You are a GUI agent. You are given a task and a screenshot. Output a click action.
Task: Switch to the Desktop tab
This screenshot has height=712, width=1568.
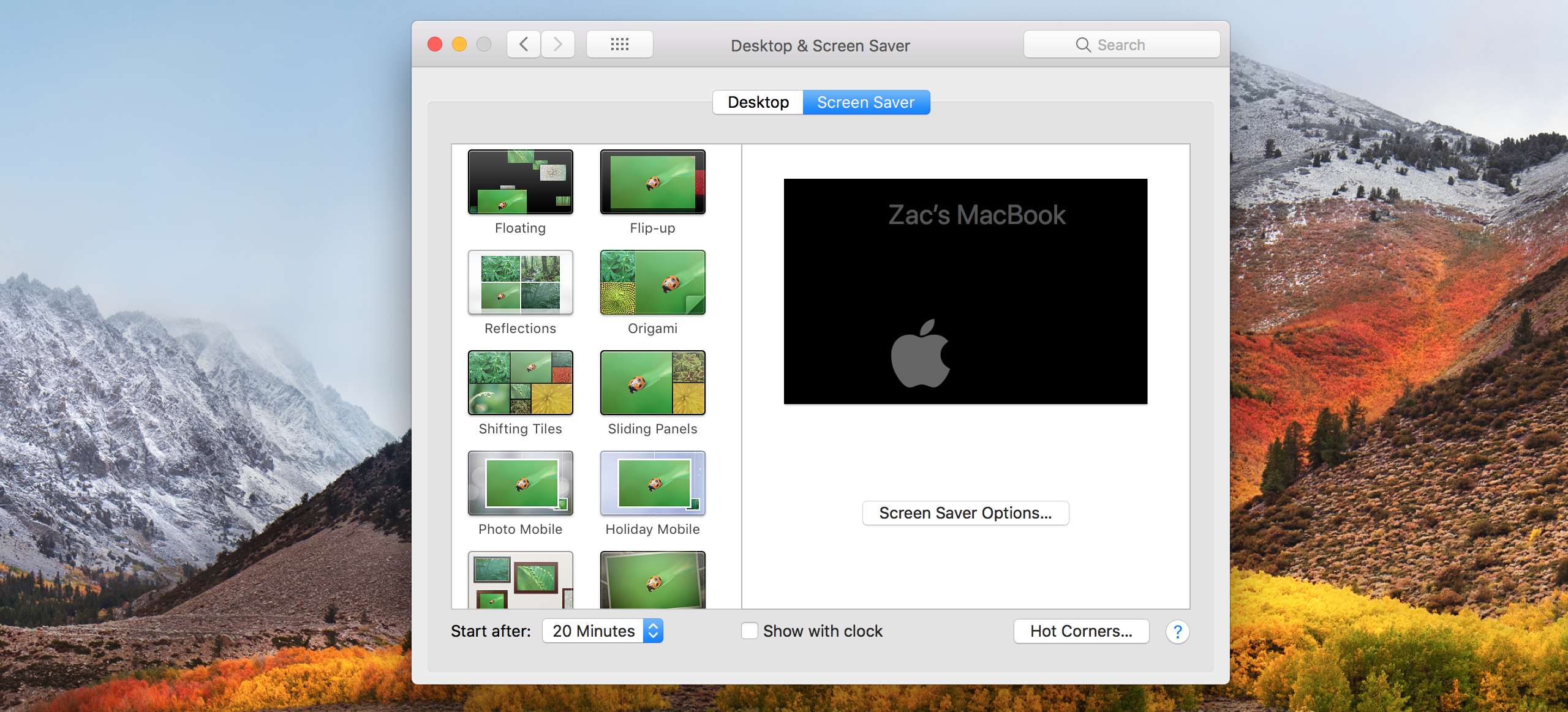tap(758, 102)
